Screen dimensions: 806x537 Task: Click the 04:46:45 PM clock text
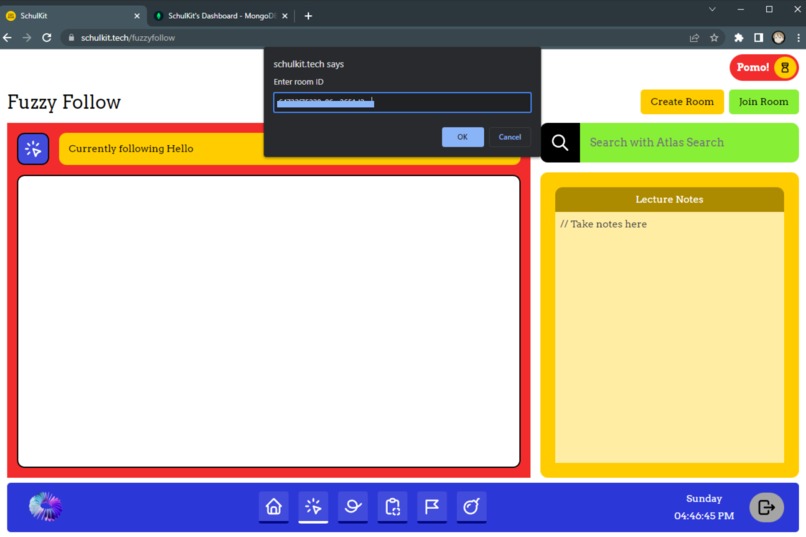coord(704,516)
